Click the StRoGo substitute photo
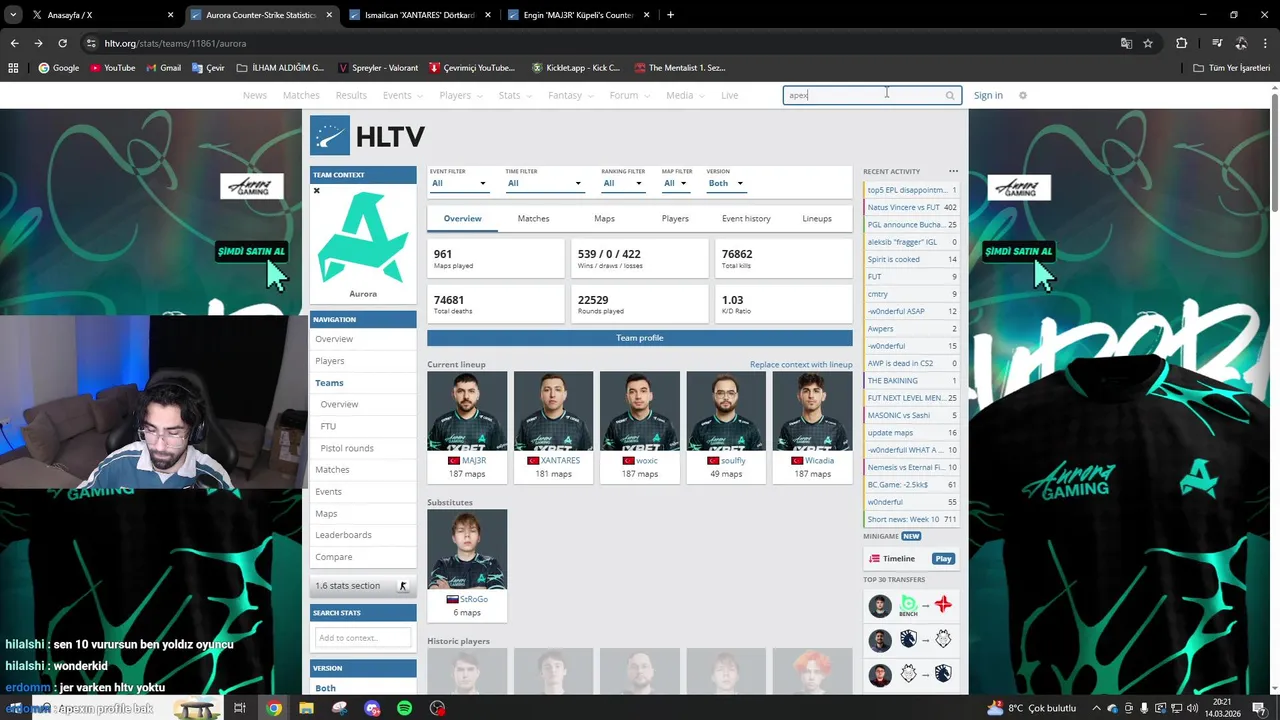The image size is (1280, 720). pyautogui.click(x=467, y=549)
